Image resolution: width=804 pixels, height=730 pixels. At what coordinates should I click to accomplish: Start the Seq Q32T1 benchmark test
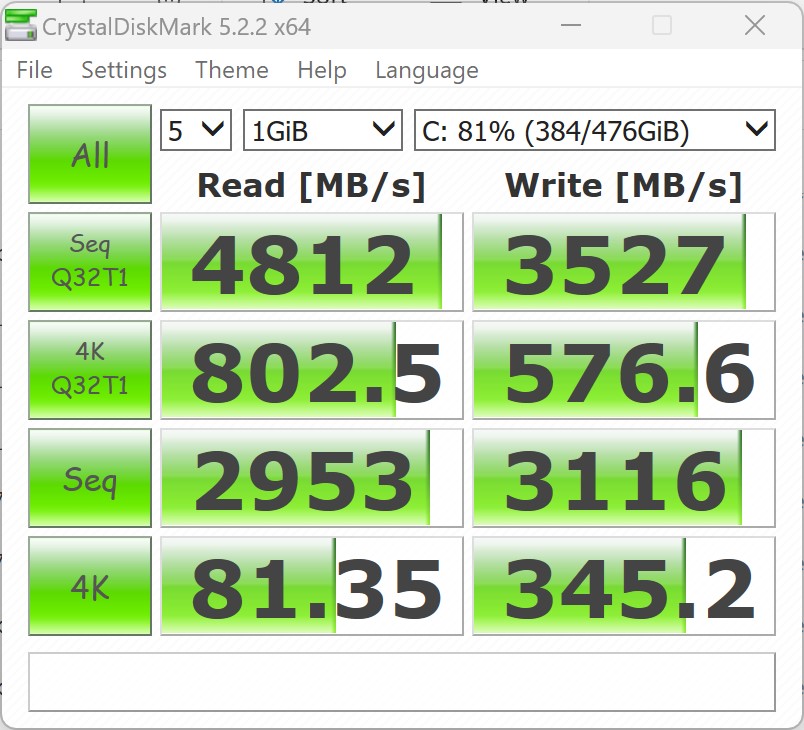(90, 262)
